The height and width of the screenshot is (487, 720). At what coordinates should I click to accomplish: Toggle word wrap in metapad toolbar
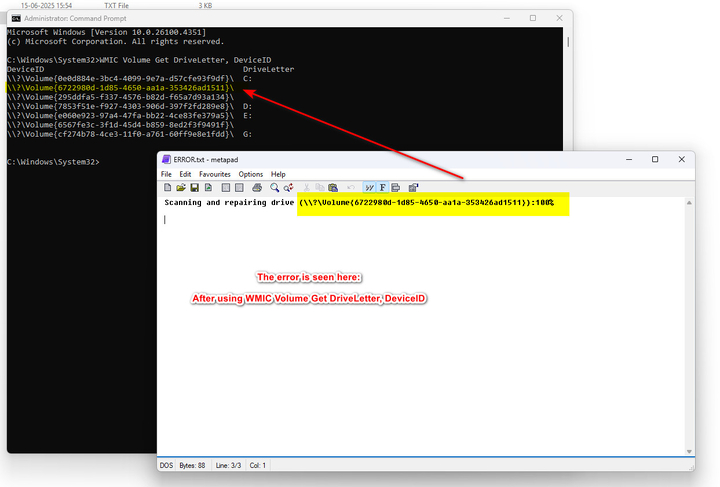point(369,187)
